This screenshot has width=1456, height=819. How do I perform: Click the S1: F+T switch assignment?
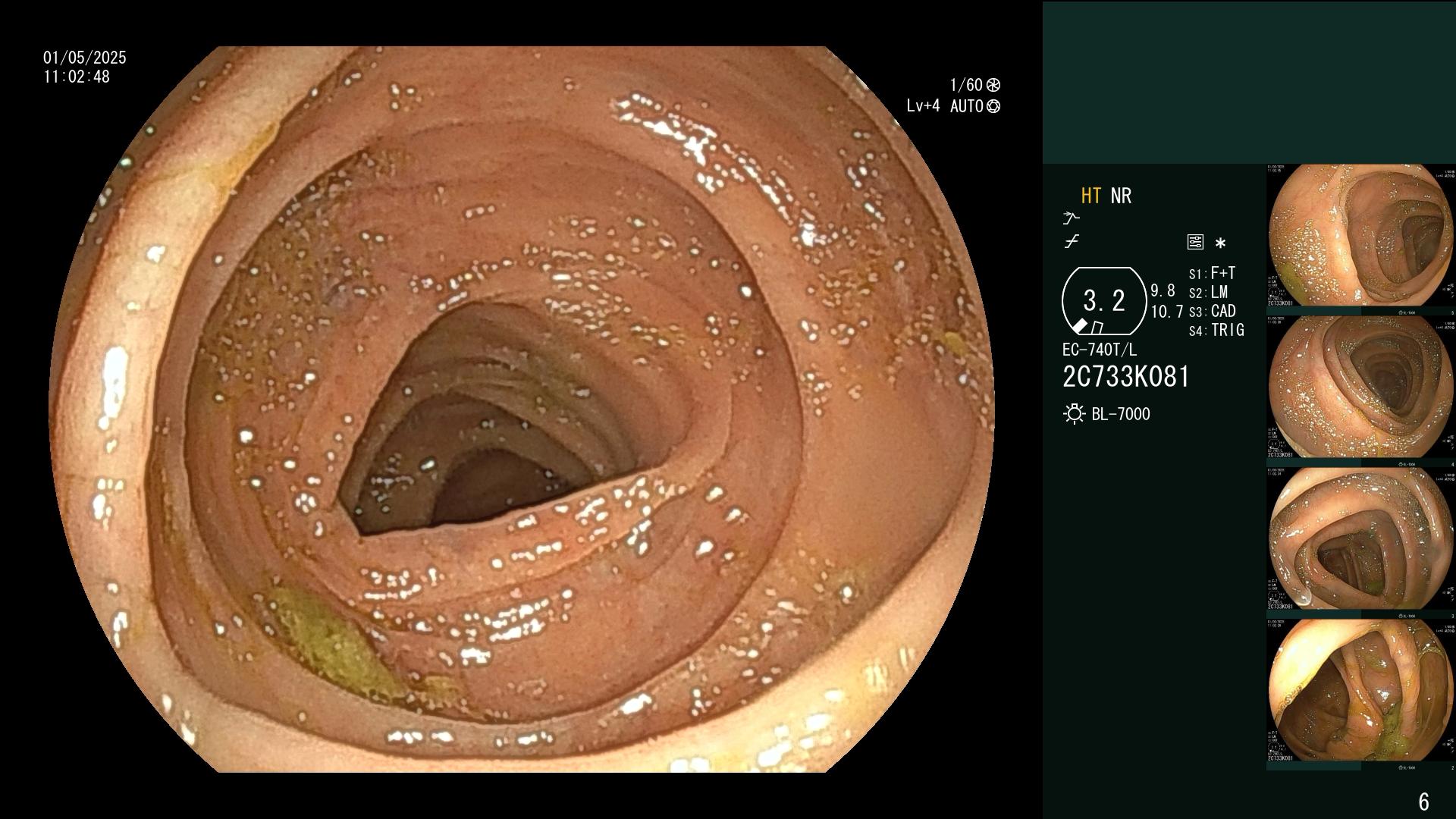(x=1212, y=273)
